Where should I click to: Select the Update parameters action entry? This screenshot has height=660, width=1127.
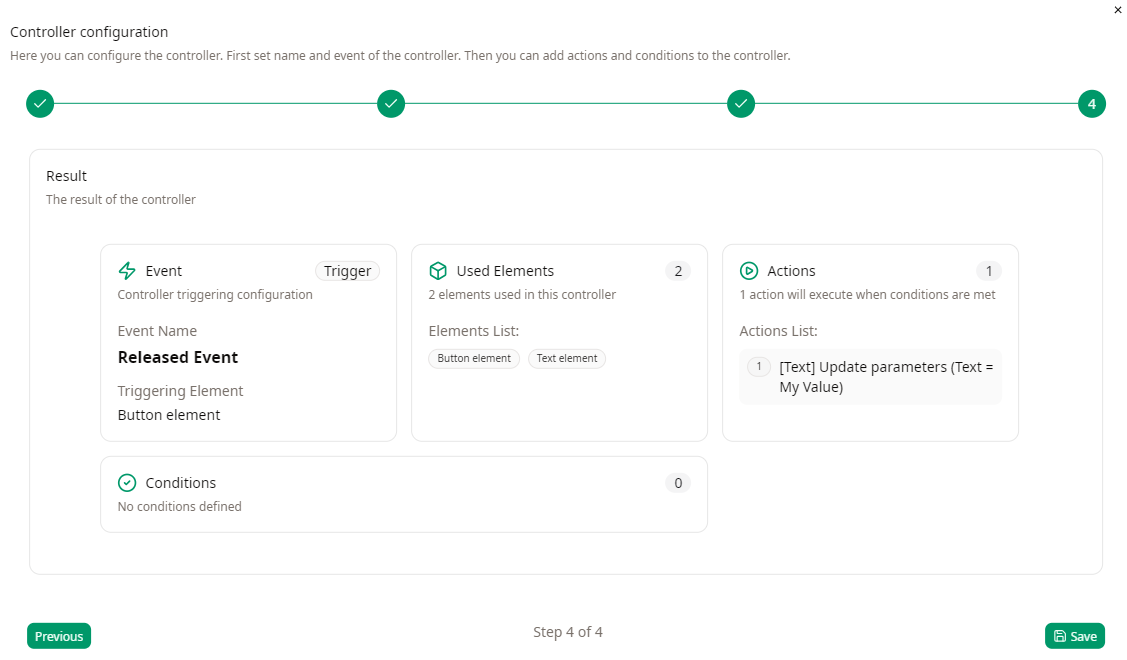pos(870,377)
